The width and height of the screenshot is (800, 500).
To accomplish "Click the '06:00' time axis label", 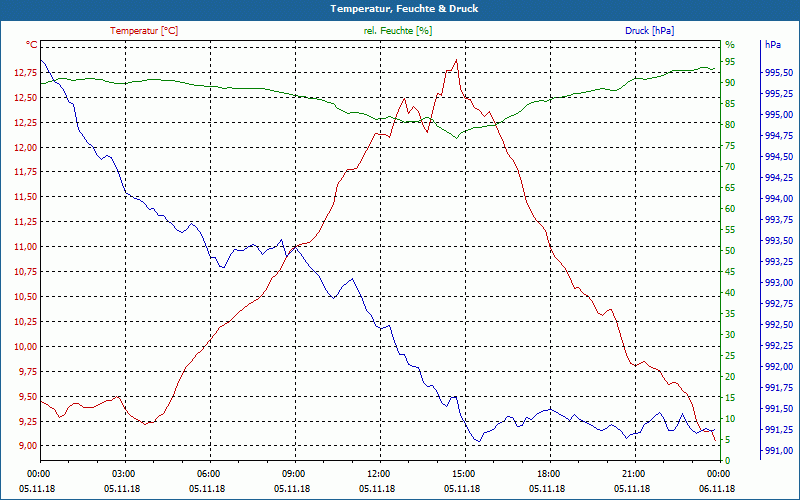I will [x=210, y=473].
